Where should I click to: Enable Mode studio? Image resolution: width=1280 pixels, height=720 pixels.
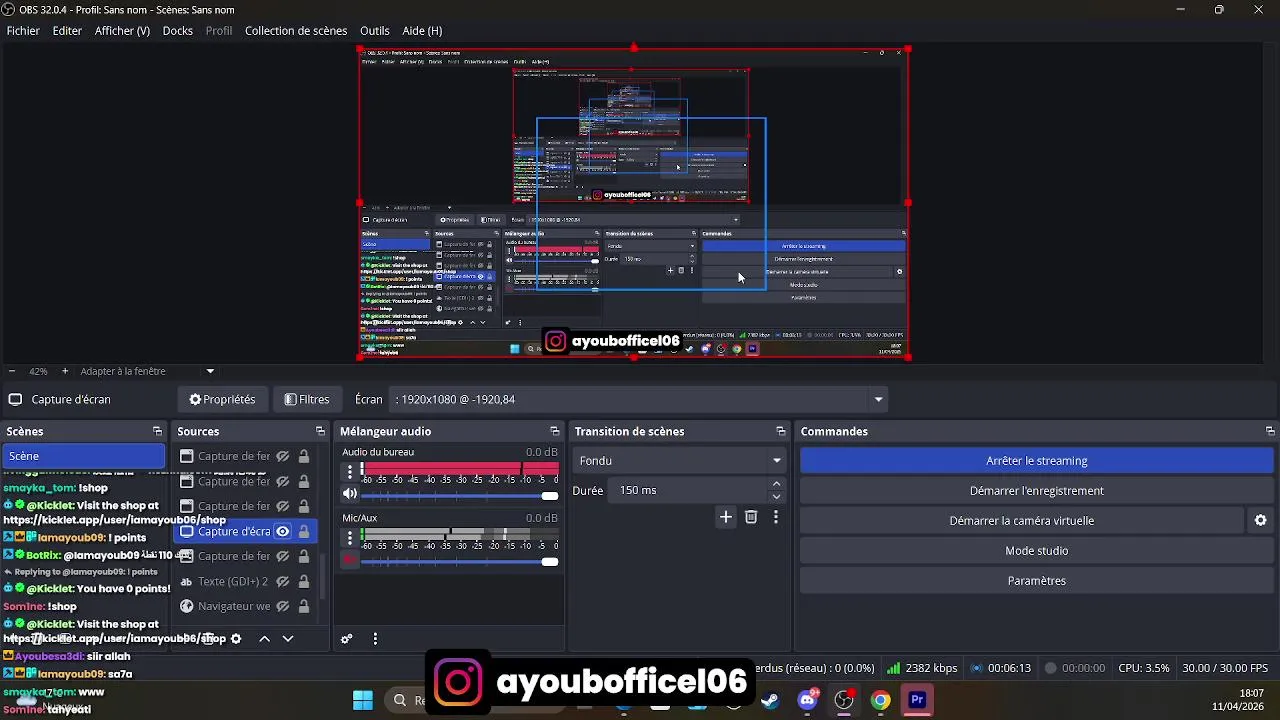[1036, 550]
